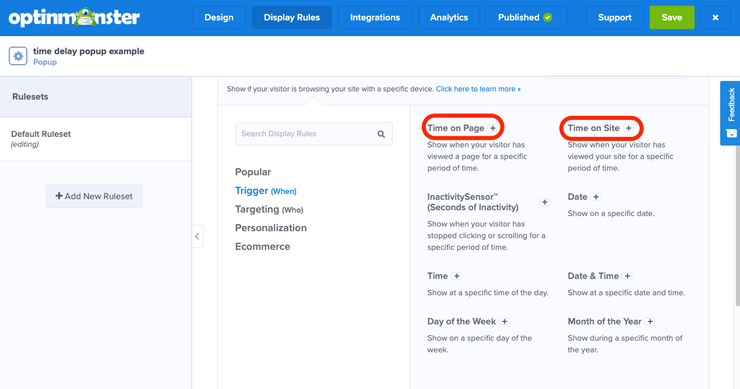Viewport: 740px width, 389px height.
Task: Add the Date rule plus icon
Action: coord(596,197)
